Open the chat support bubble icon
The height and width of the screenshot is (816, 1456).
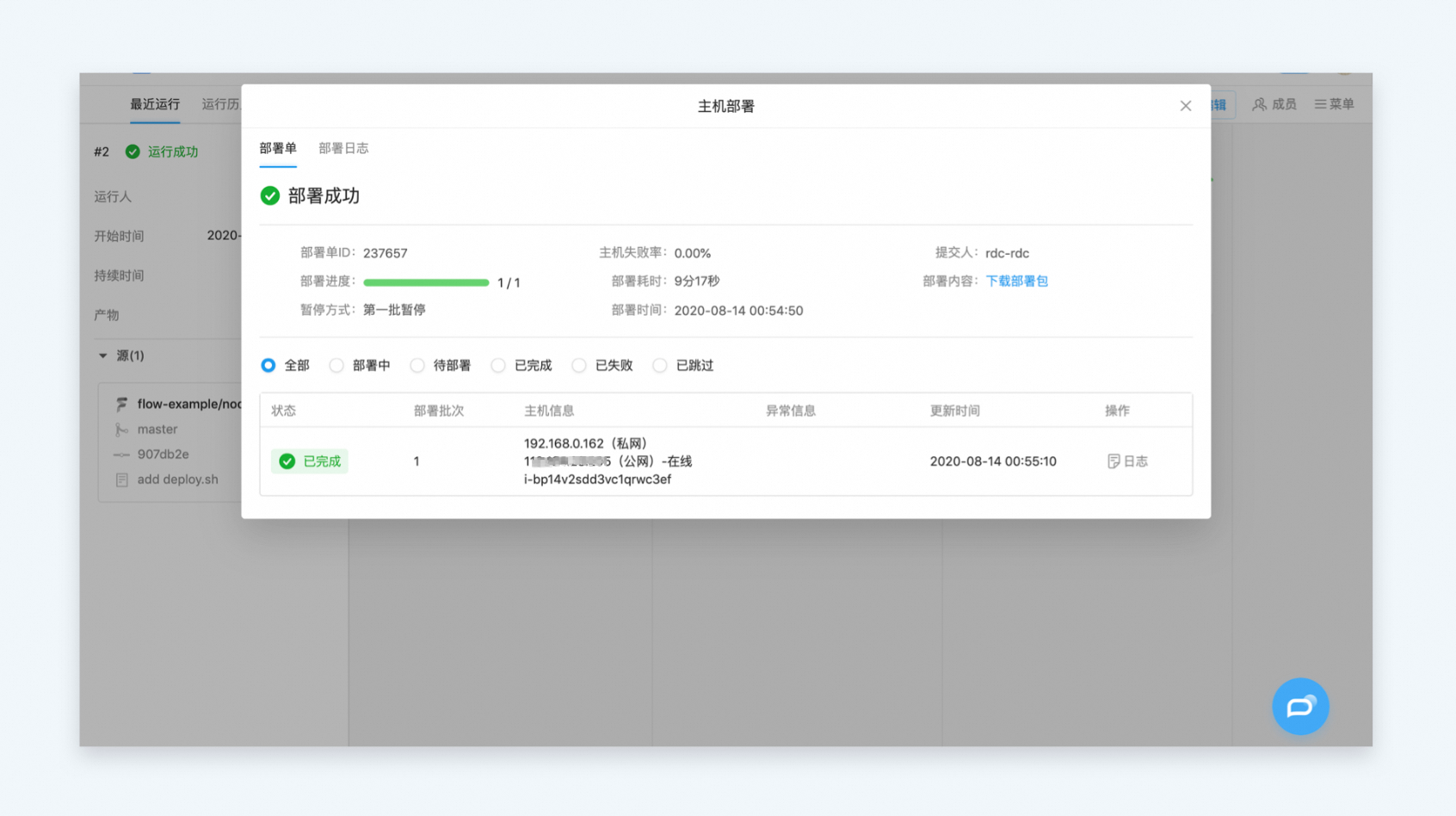pyautogui.click(x=1300, y=707)
